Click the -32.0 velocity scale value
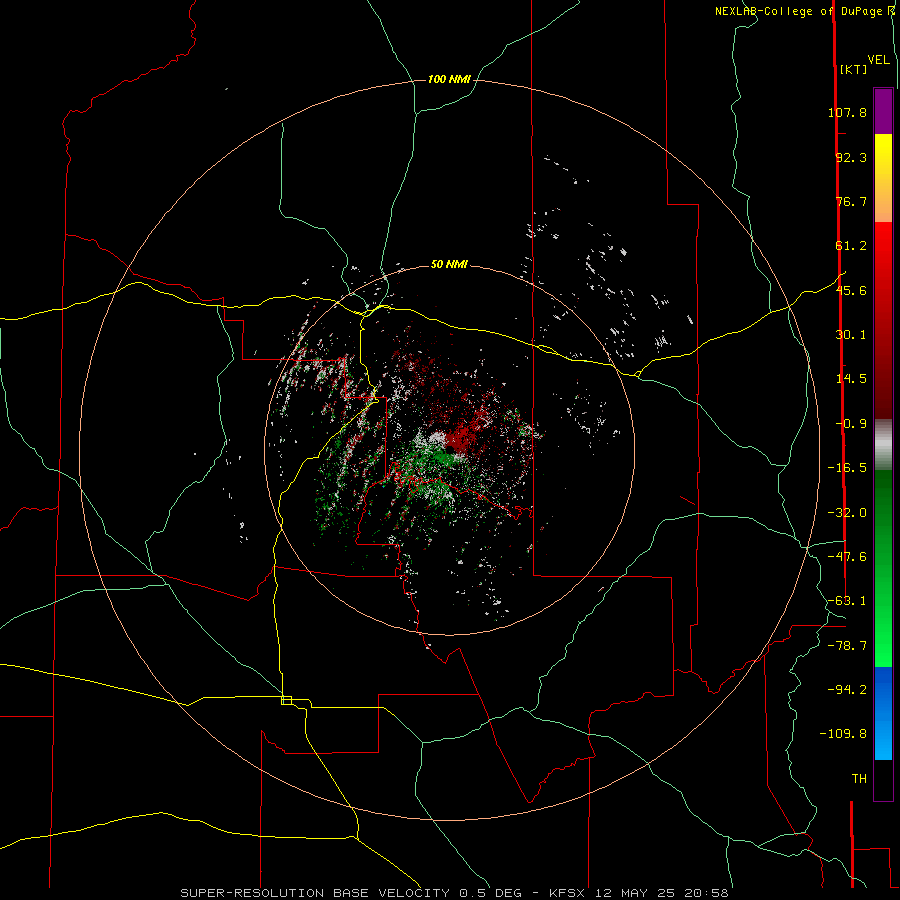This screenshot has width=900, height=900. [x=847, y=512]
